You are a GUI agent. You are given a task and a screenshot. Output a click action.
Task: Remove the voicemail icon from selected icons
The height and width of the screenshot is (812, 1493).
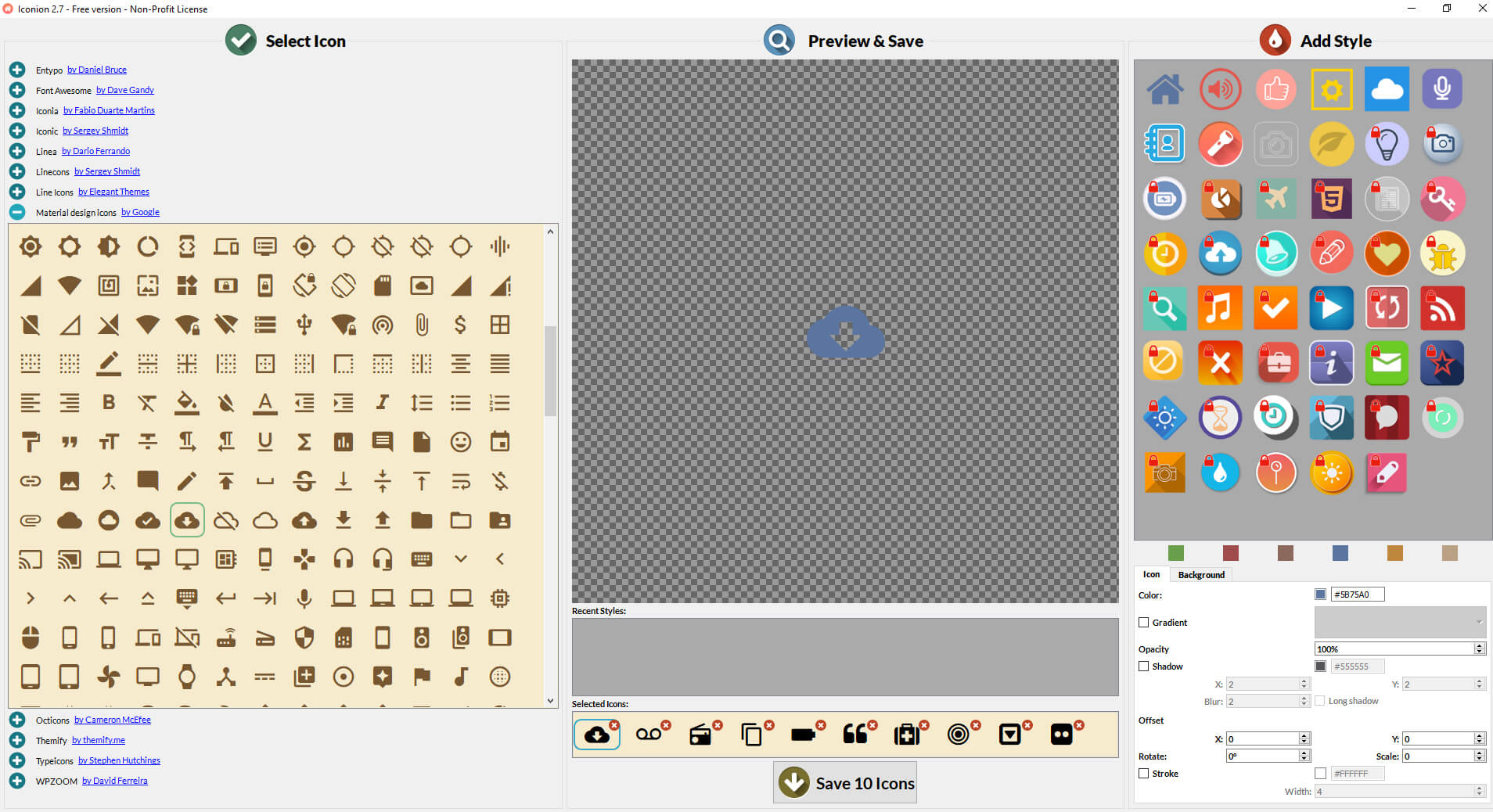pos(666,725)
